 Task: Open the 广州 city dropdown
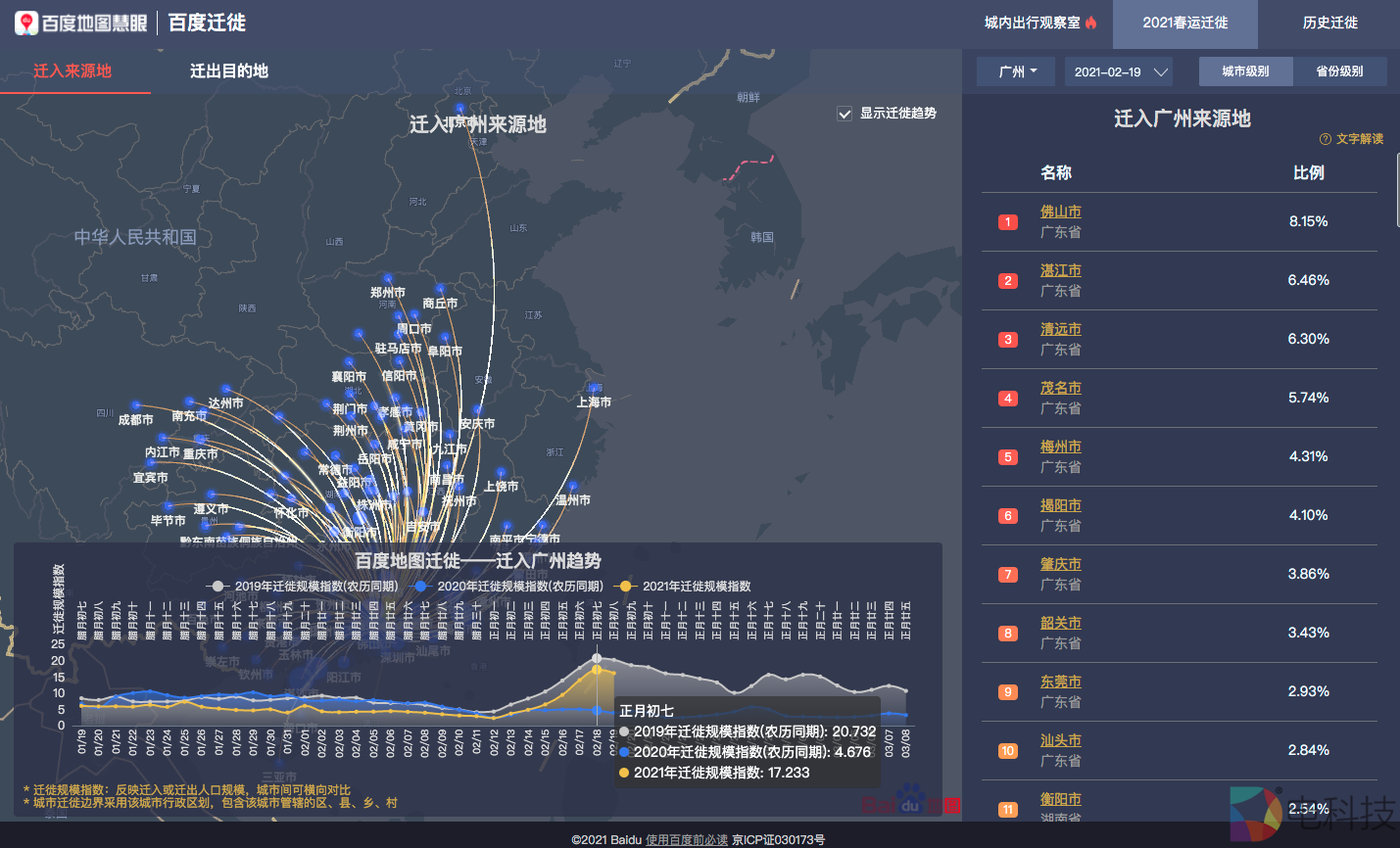coord(1016,71)
